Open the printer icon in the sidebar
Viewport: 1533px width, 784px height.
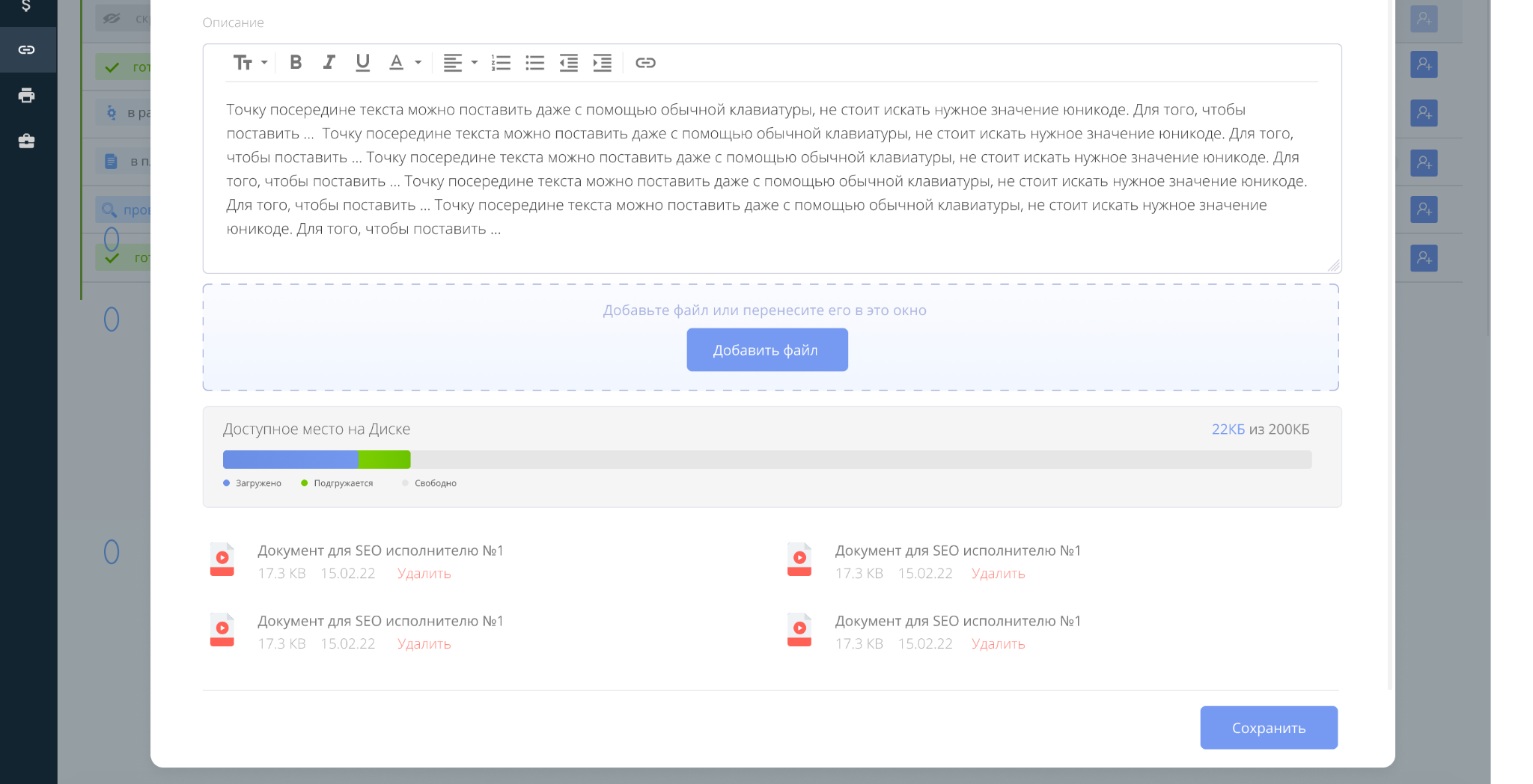pyautogui.click(x=27, y=96)
